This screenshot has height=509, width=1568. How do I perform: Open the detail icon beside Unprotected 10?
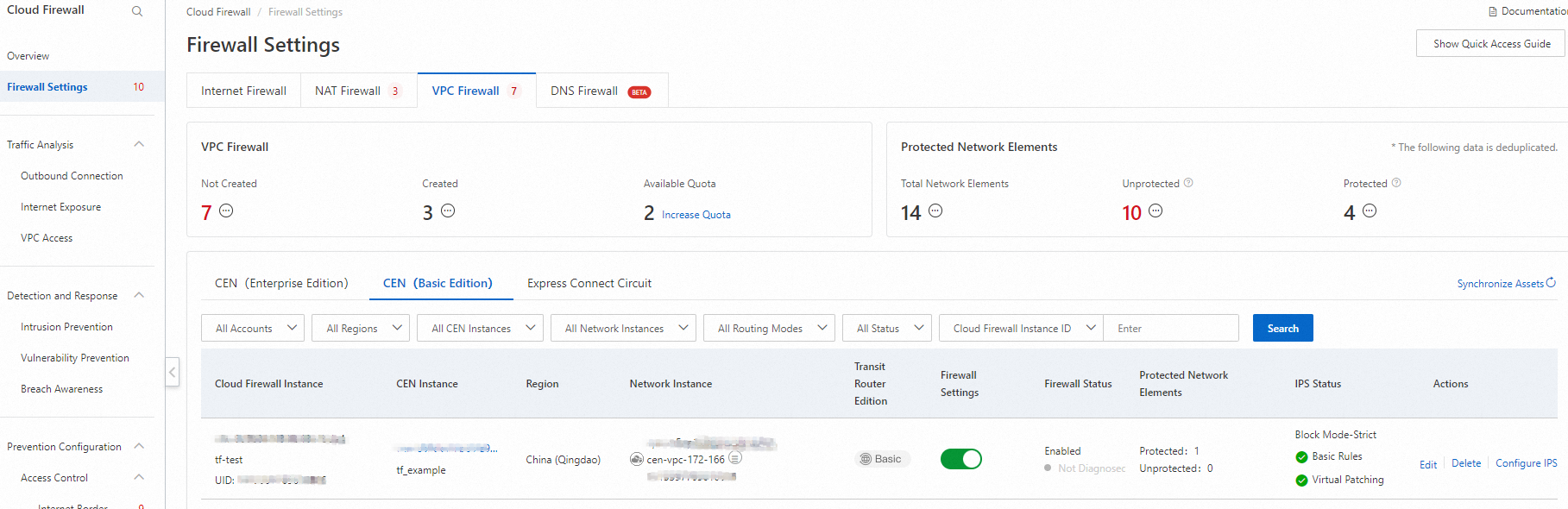coord(1156,211)
